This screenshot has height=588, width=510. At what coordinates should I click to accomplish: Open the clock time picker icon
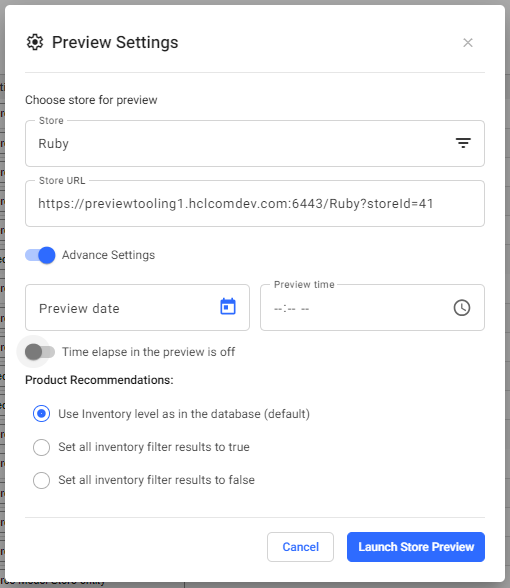click(x=462, y=308)
